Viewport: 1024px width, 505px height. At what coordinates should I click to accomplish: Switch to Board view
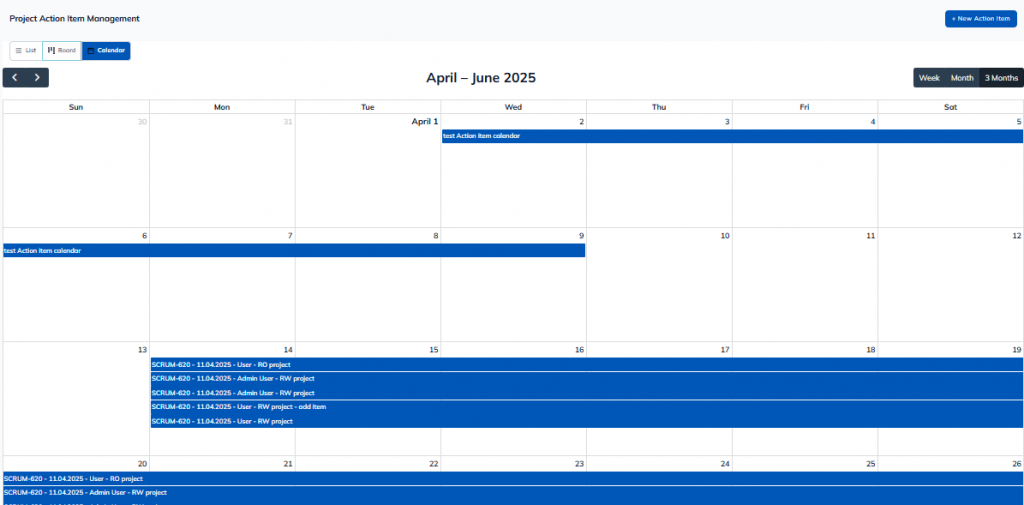tap(62, 50)
